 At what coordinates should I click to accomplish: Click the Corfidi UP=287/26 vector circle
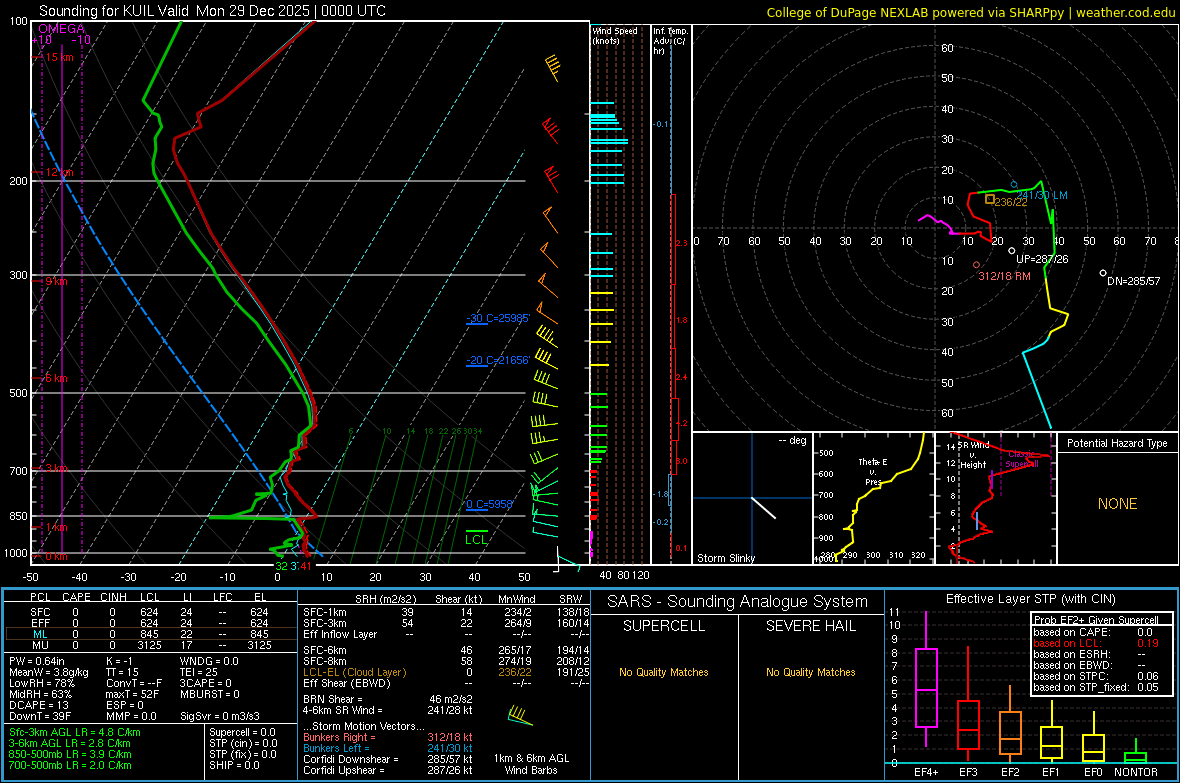[1011, 251]
